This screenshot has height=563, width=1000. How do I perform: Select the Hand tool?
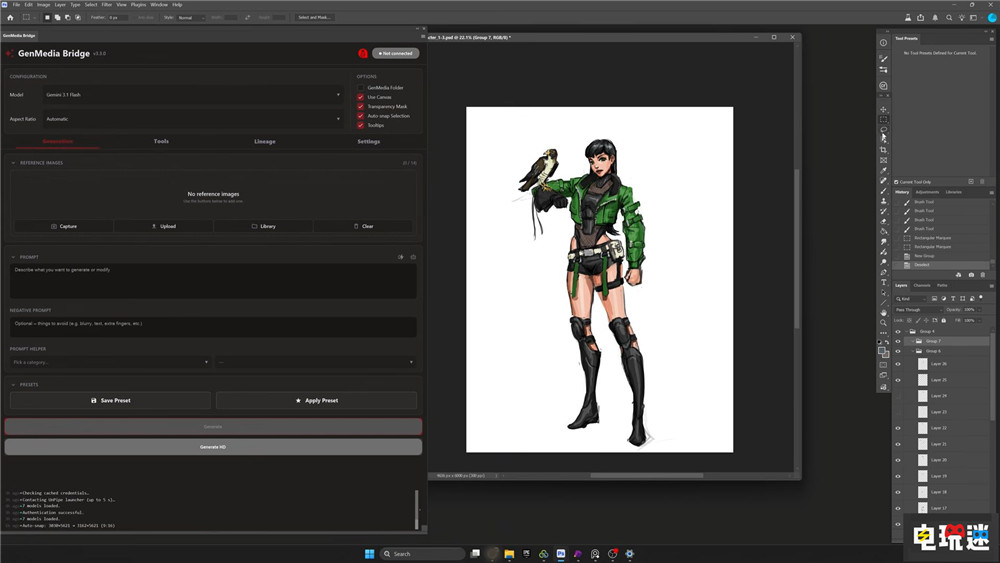pyautogui.click(x=883, y=312)
